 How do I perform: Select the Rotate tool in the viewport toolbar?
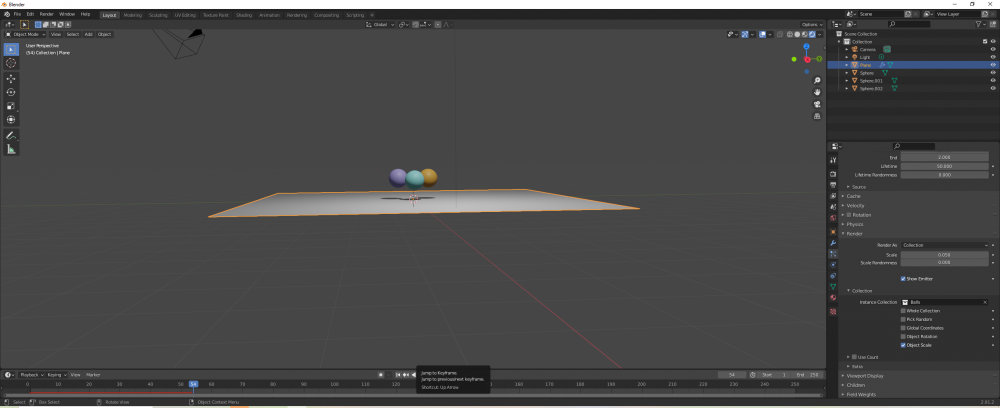[x=11, y=91]
